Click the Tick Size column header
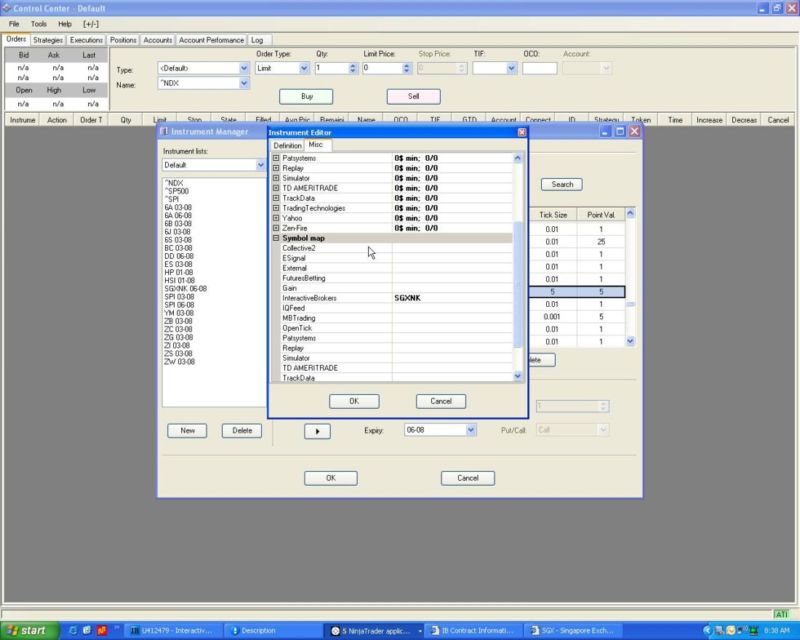800x640 pixels. pyautogui.click(x=553, y=215)
